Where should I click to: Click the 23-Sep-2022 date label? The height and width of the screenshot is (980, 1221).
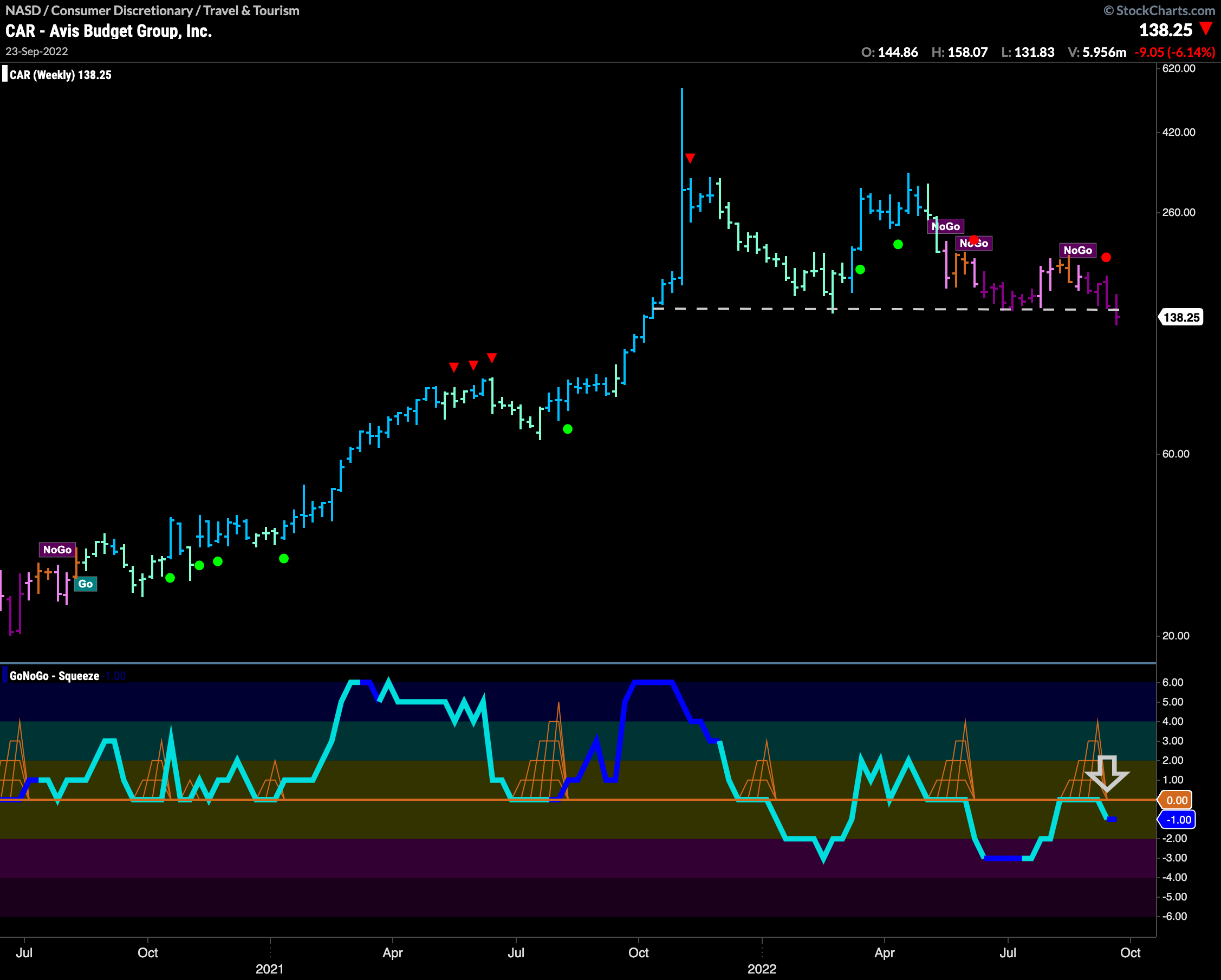pos(36,51)
